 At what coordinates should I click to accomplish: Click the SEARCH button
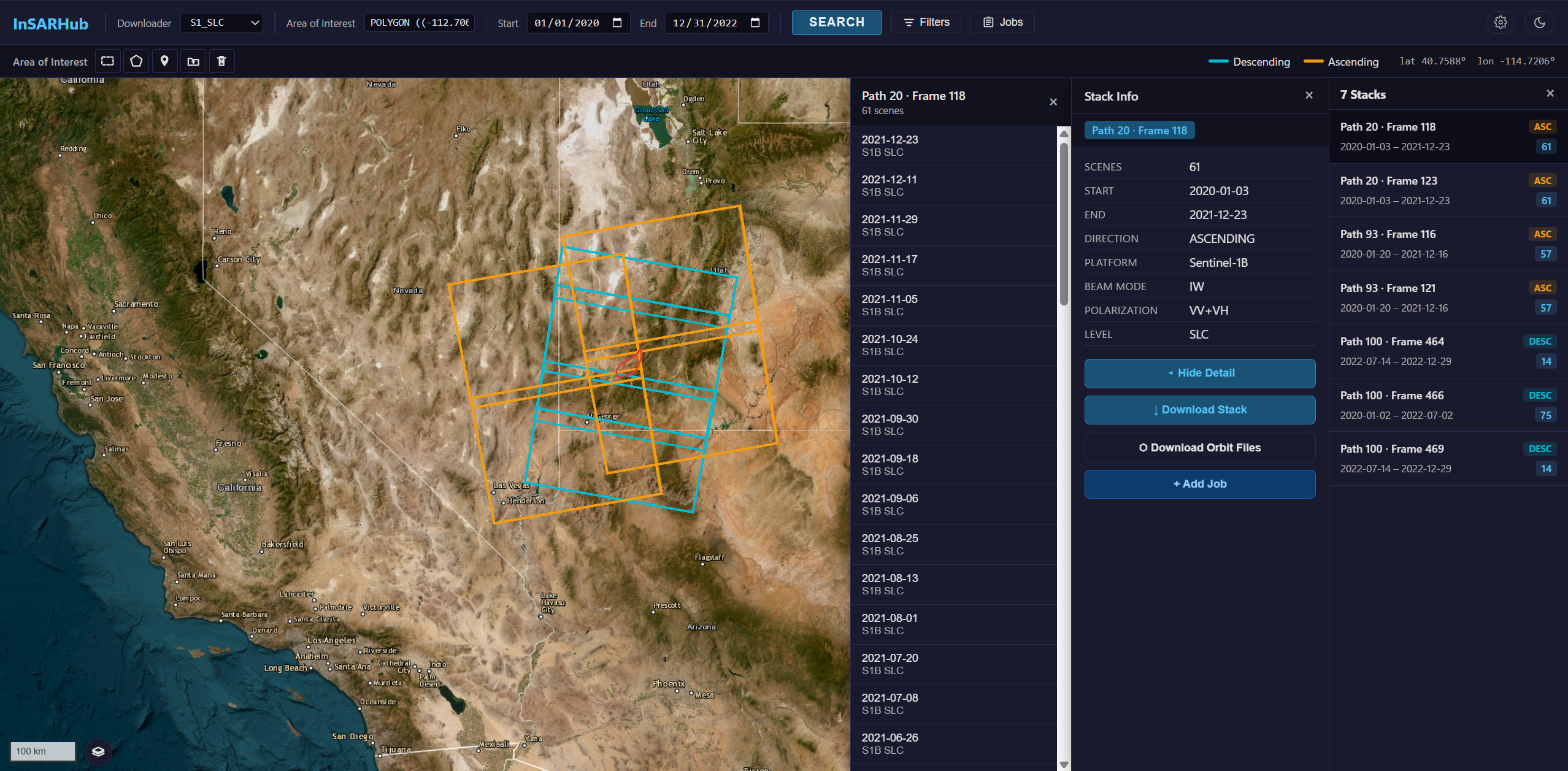click(837, 23)
